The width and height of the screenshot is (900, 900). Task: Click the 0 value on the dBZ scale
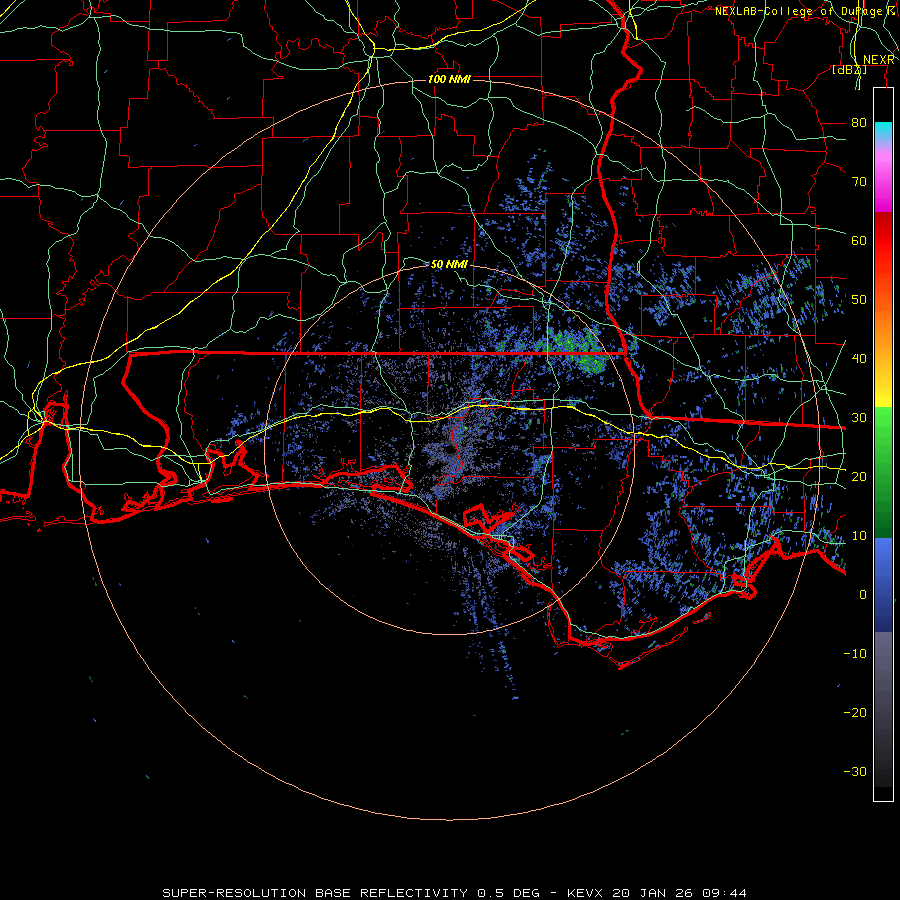(x=863, y=595)
